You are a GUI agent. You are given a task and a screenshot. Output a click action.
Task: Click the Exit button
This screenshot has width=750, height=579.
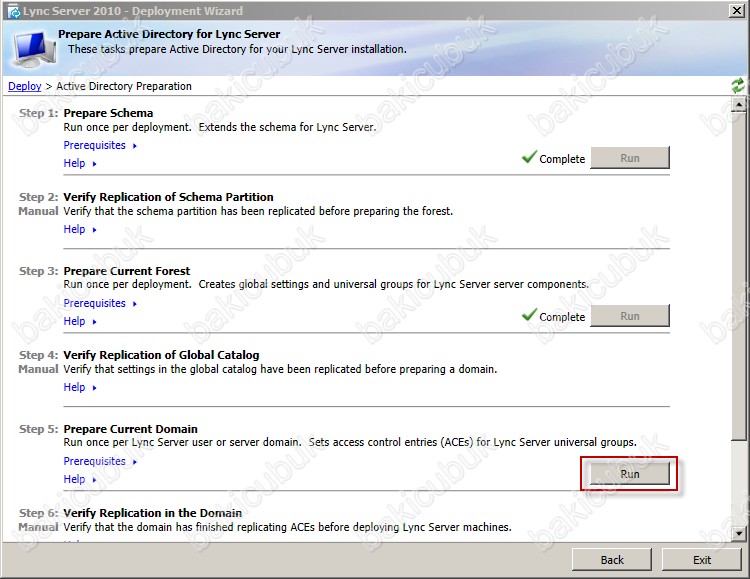(x=702, y=560)
